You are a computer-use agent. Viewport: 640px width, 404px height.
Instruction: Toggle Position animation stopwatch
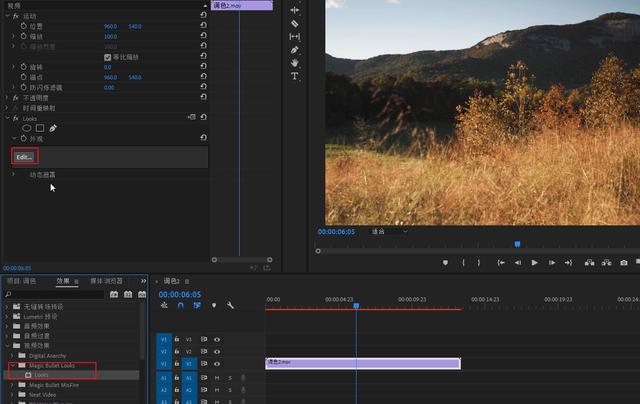(24, 26)
